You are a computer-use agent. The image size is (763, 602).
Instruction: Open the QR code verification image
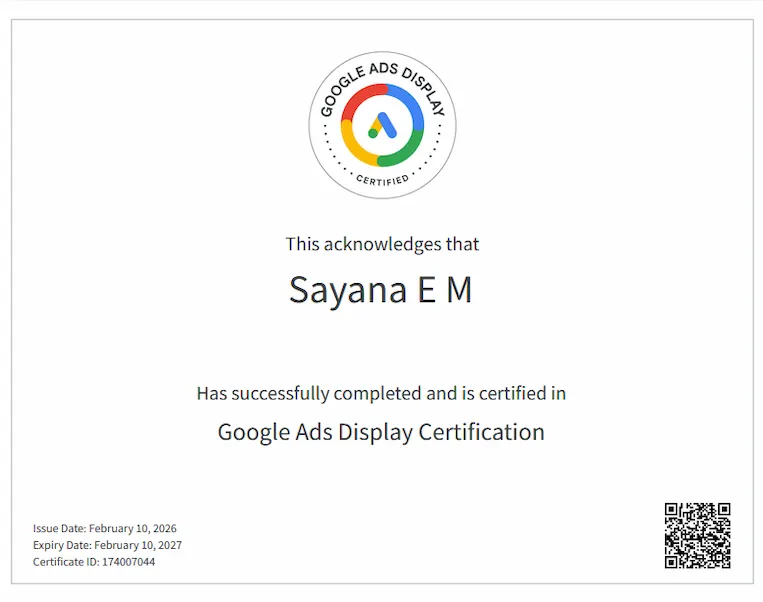(697, 535)
